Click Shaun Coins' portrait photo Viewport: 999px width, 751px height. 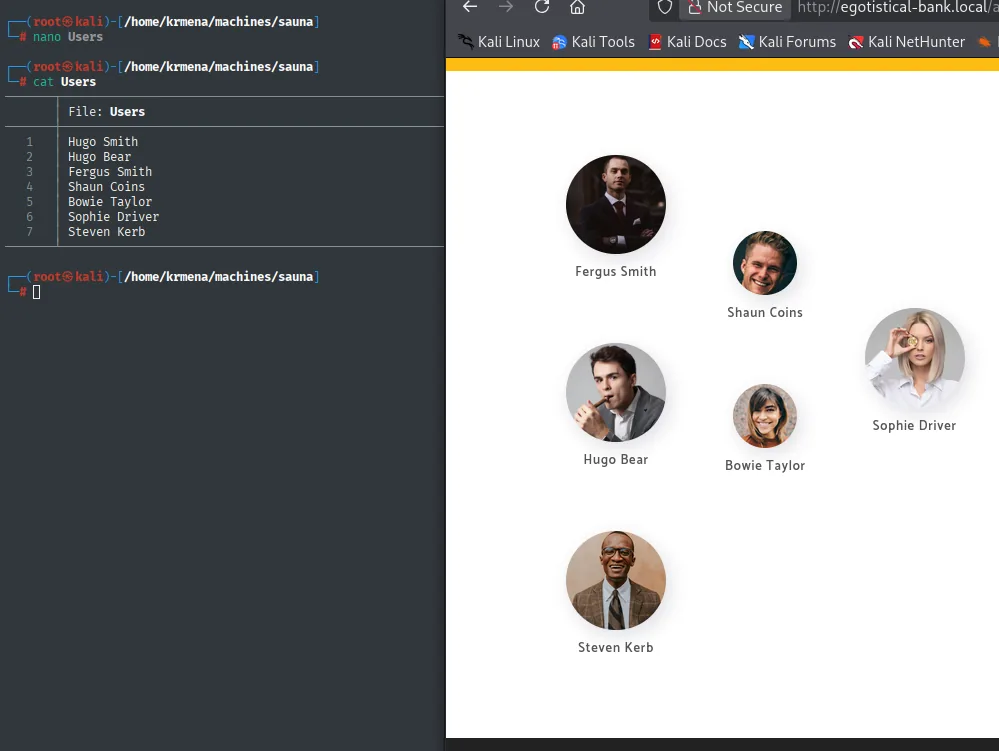click(x=765, y=263)
